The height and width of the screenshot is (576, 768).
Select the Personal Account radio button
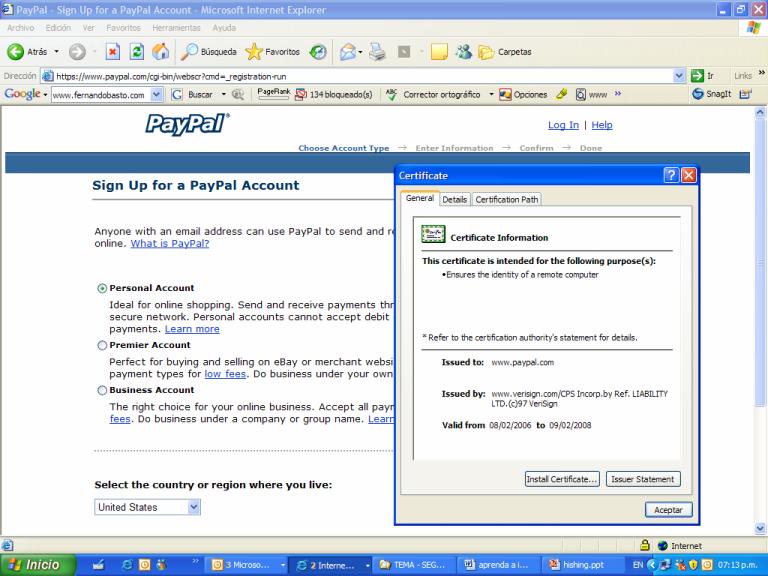click(102, 288)
